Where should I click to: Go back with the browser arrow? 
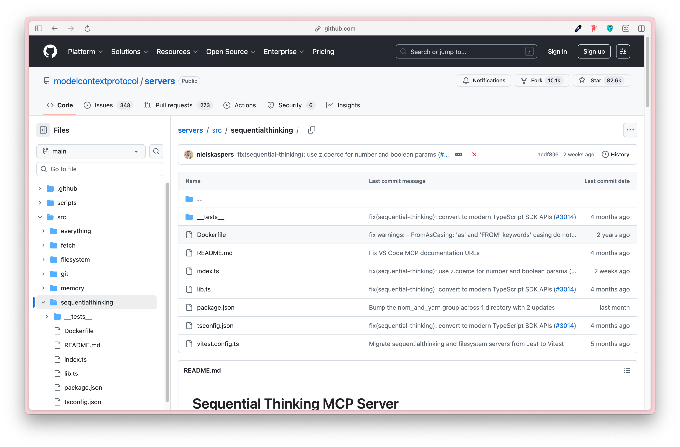tap(55, 29)
